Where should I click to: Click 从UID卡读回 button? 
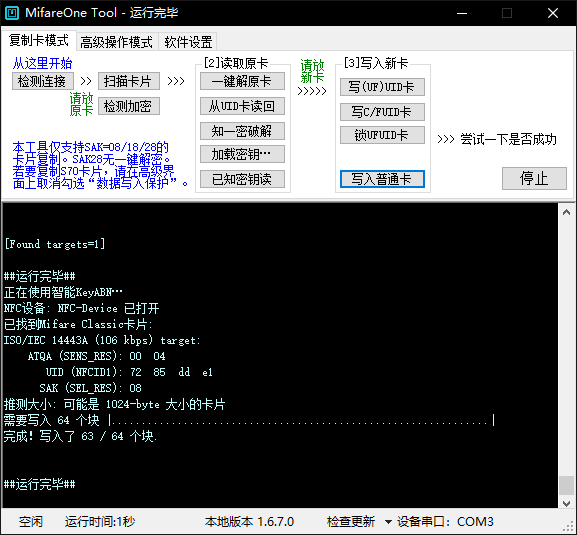click(x=242, y=106)
